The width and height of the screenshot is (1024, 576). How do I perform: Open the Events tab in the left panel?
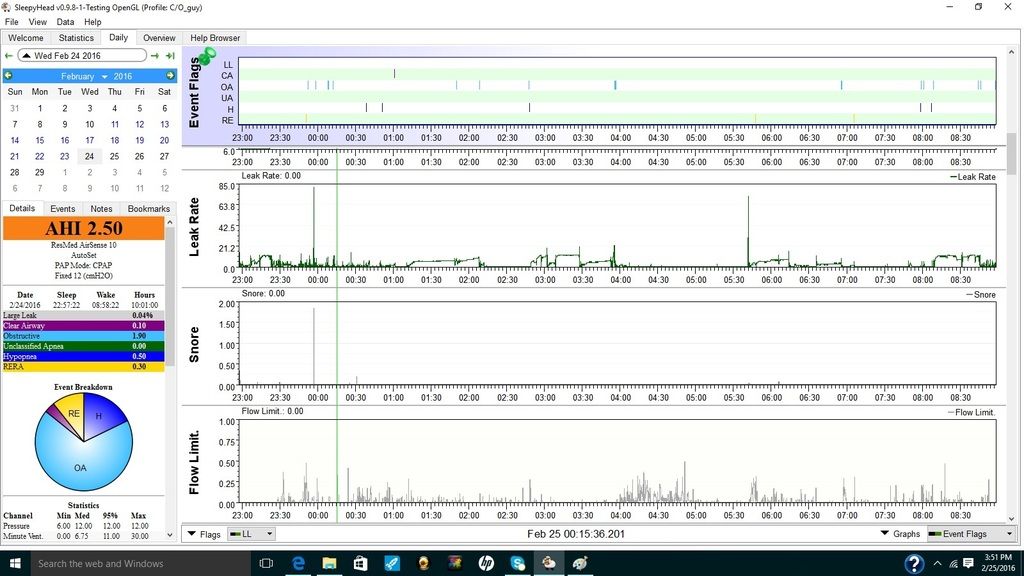(63, 209)
